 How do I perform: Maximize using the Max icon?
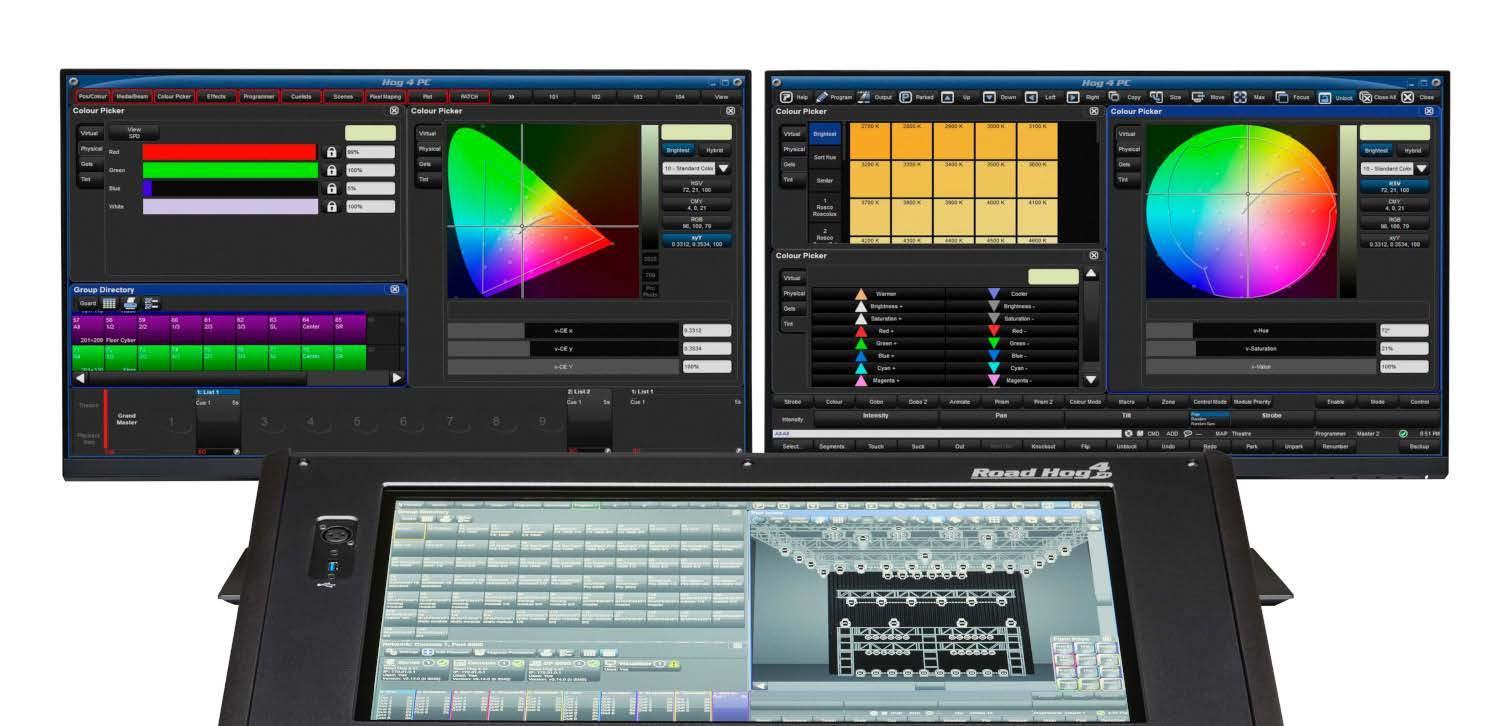[x=1240, y=97]
